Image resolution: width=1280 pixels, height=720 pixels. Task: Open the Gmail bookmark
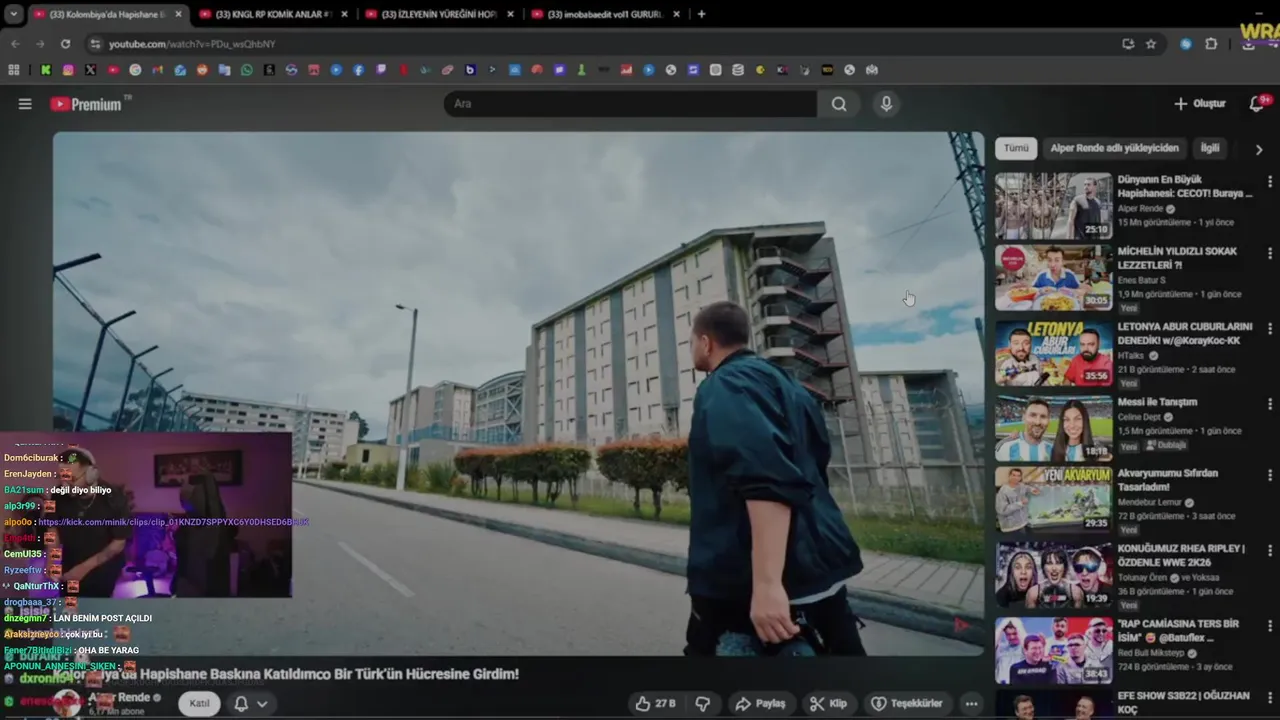158,70
